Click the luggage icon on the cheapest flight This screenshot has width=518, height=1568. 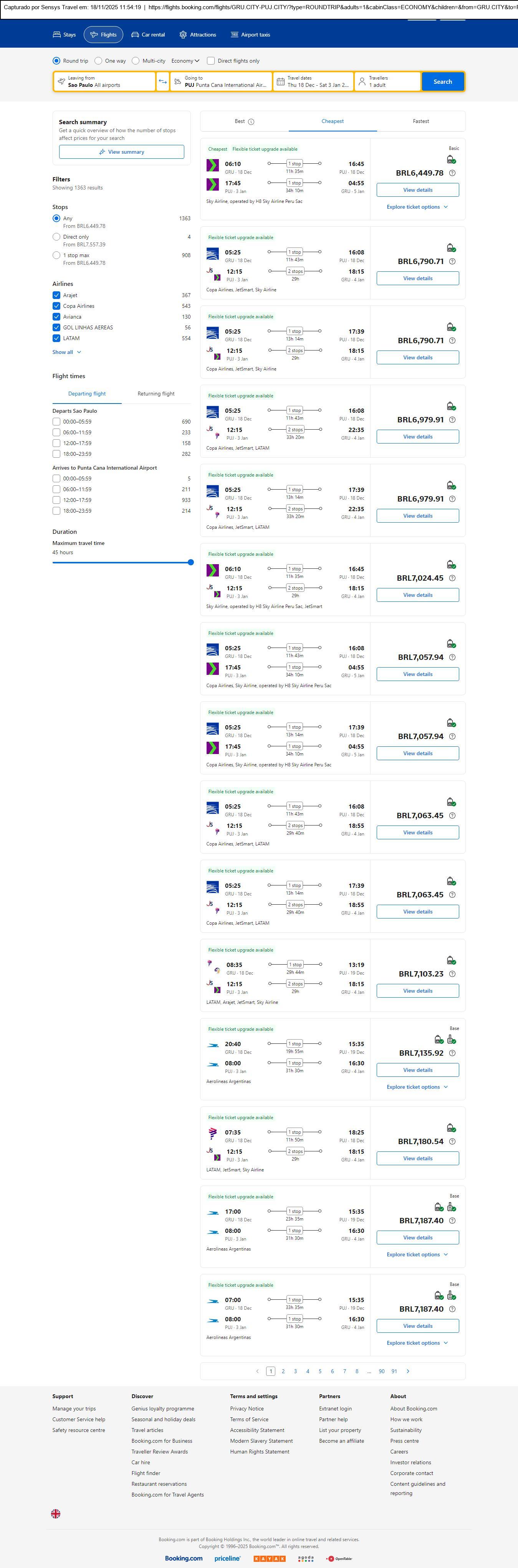tap(450, 159)
